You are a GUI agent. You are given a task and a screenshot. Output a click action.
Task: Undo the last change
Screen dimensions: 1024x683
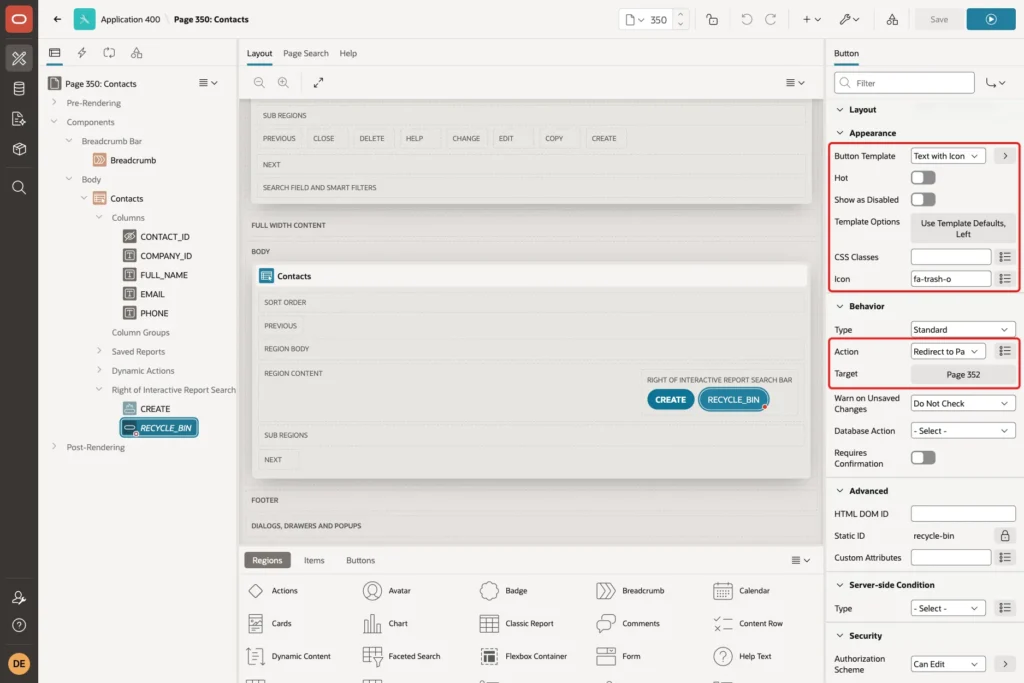[746, 20]
